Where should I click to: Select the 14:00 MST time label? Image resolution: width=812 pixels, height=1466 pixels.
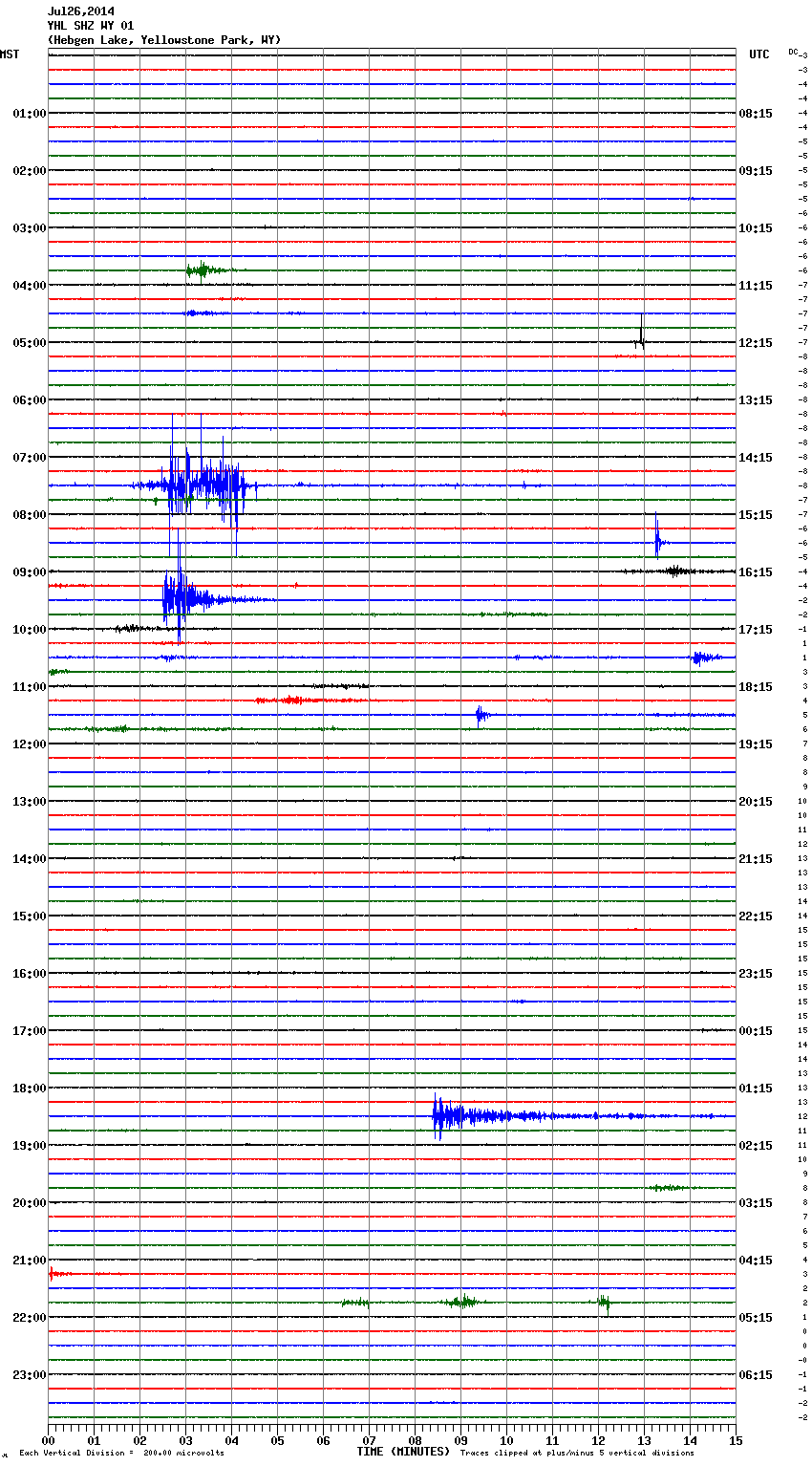tap(29, 858)
